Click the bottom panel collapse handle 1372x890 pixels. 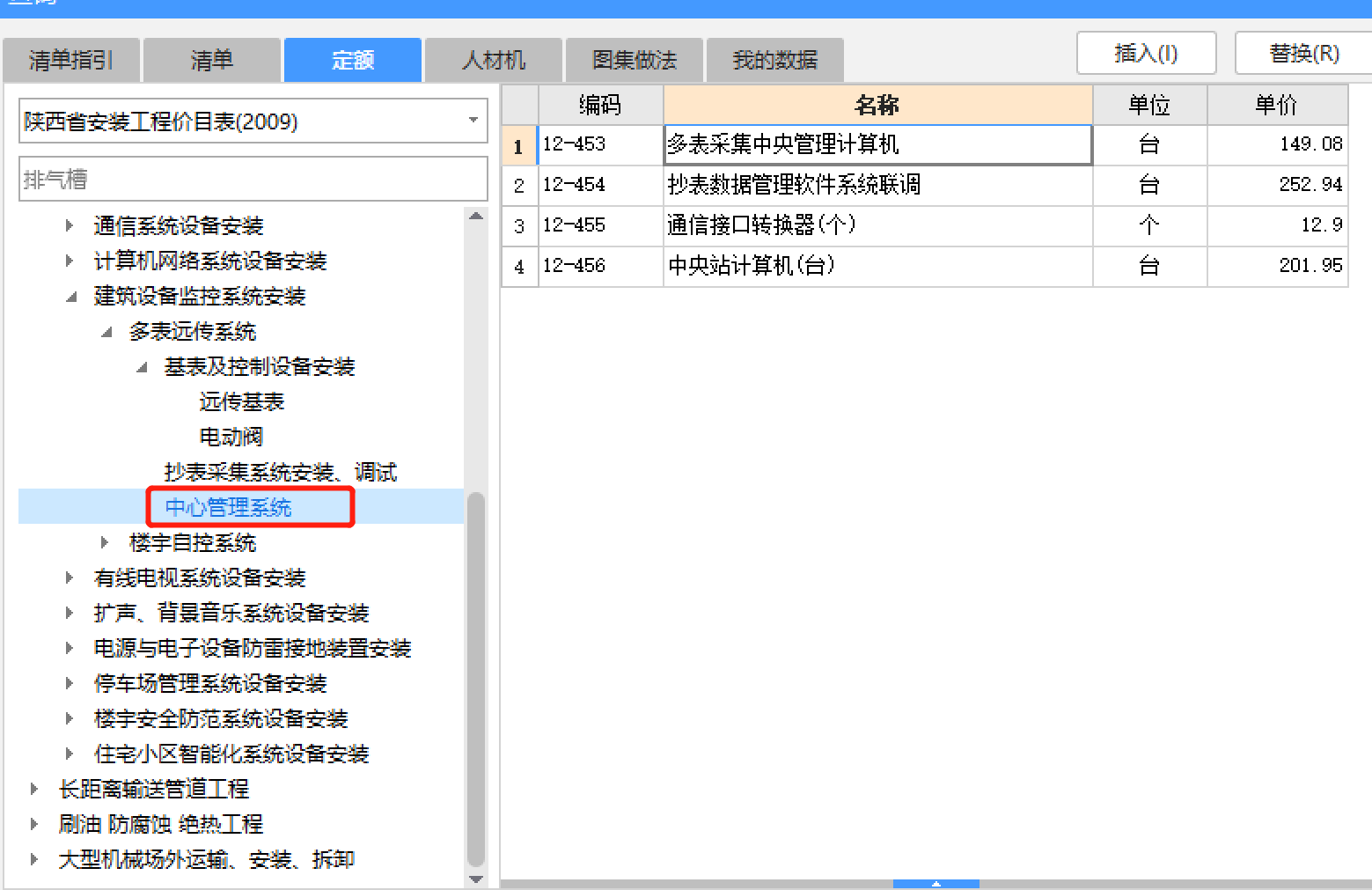[x=936, y=883]
